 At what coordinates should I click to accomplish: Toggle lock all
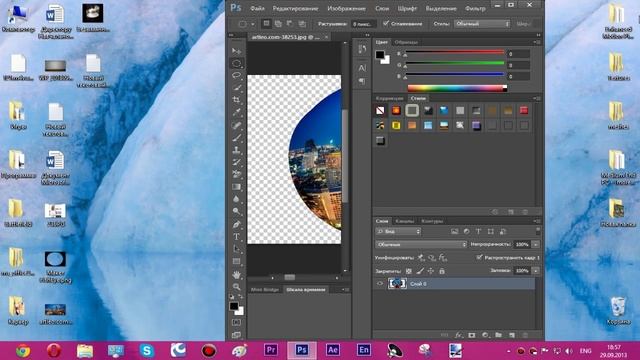(442, 271)
